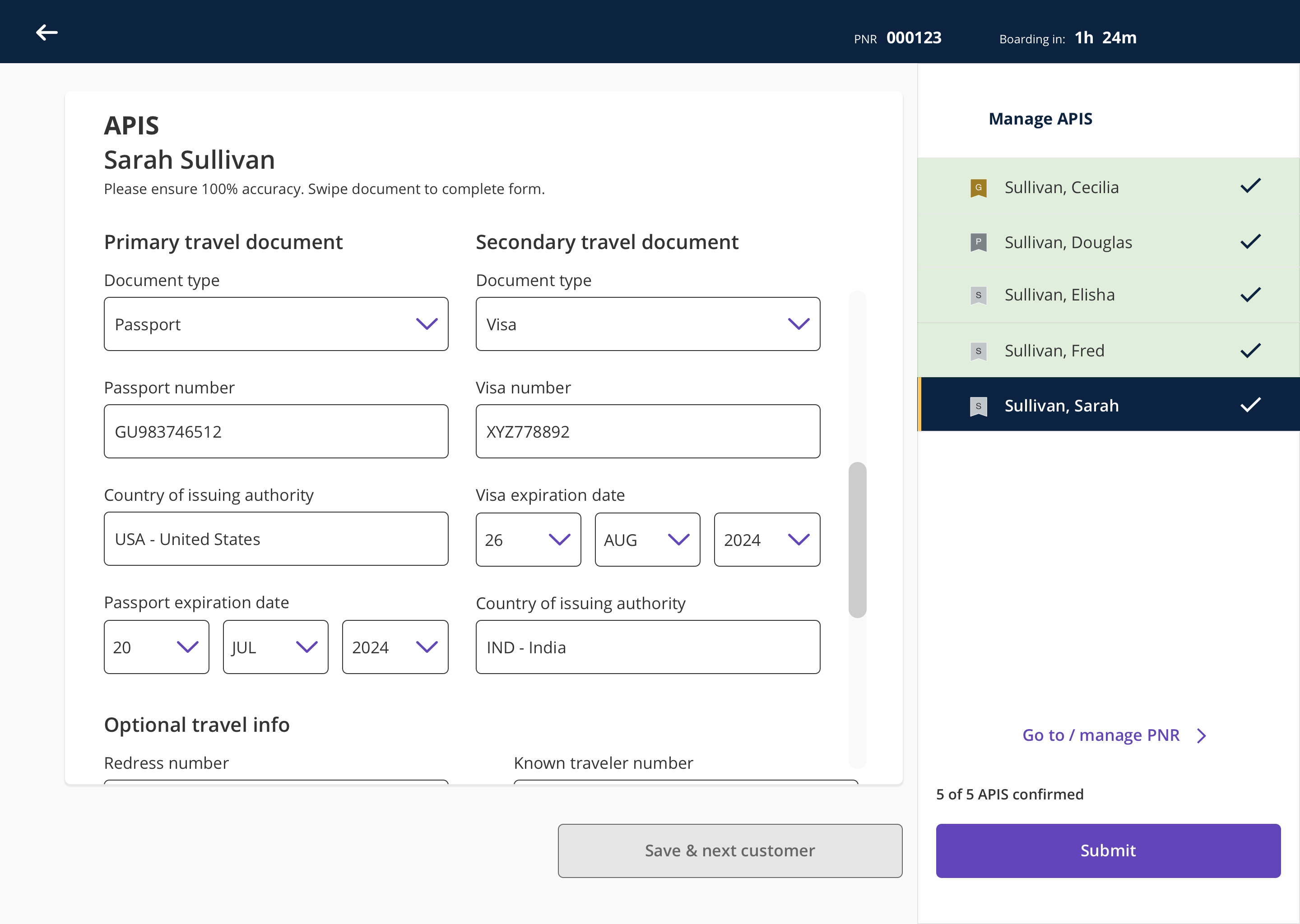Click the form's vertical scrollbar thumb

(x=857, y=540)
